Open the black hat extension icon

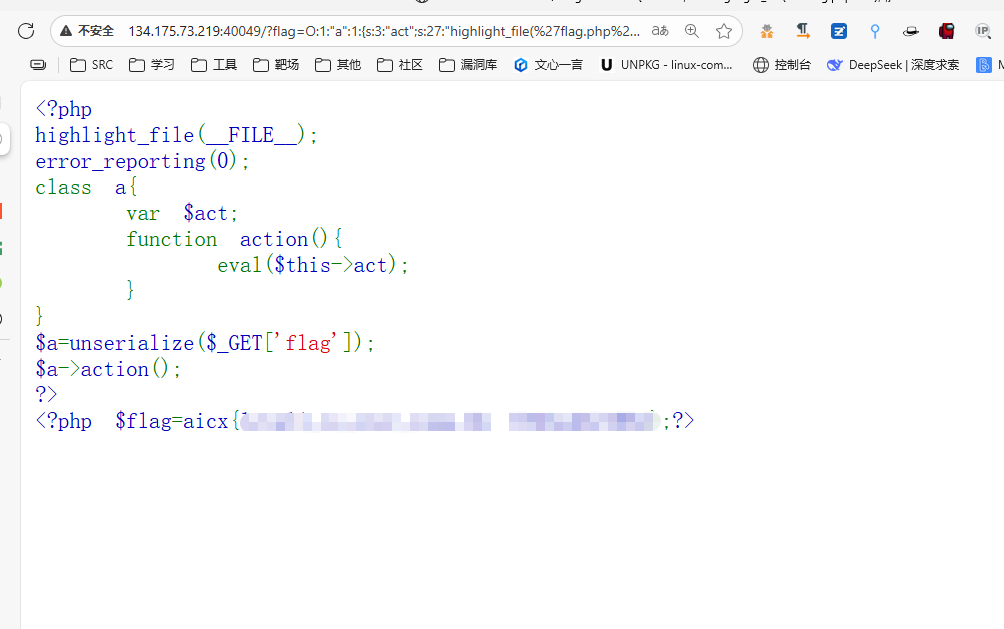(x=910, y=31)
